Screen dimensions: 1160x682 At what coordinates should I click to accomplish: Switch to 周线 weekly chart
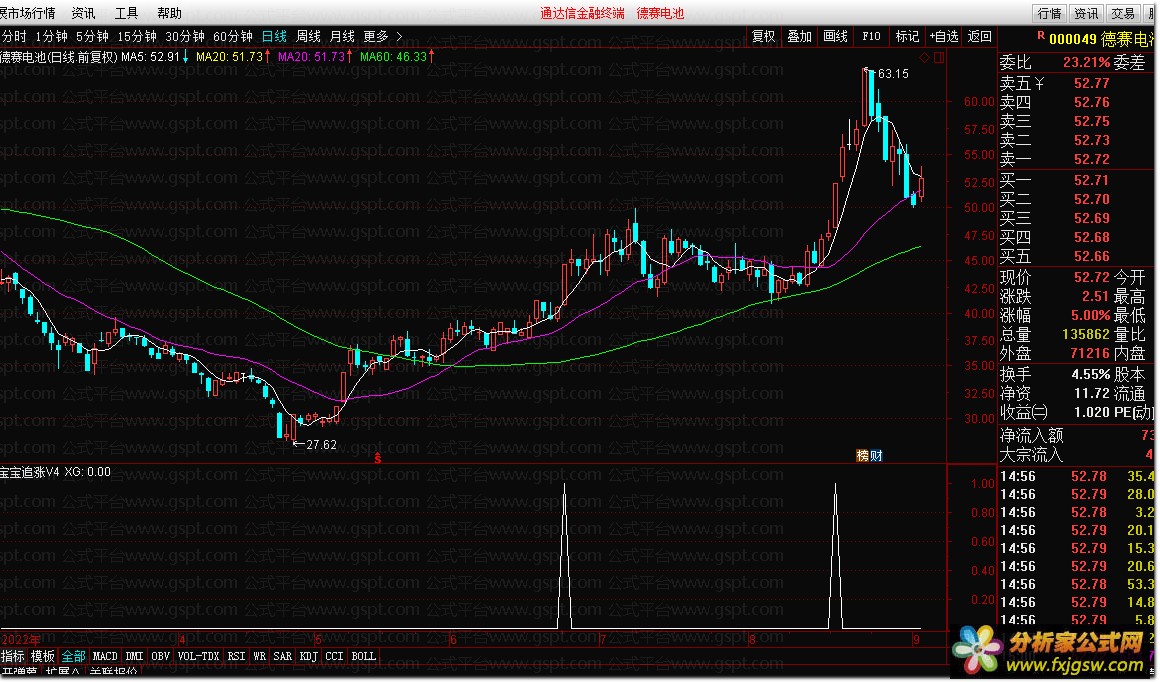tap(308, 36)
